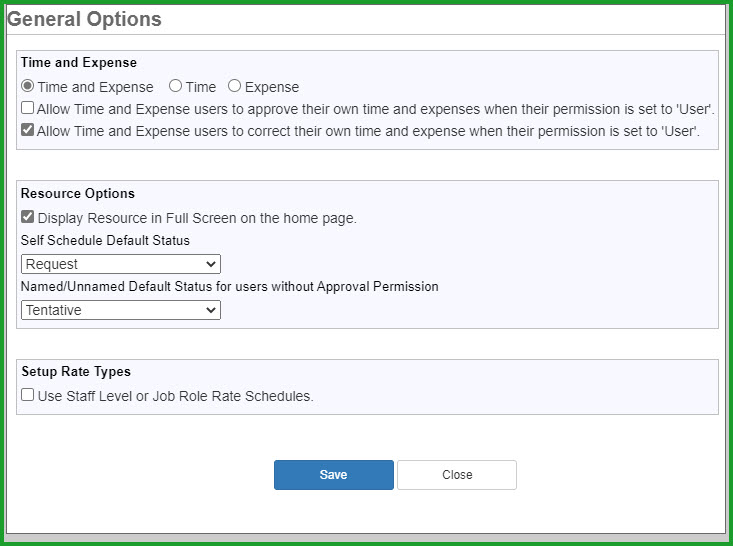Enable users approving their own time and expenses
The height and width of the screenshot is (546, 733).
[x=28, y=108]
